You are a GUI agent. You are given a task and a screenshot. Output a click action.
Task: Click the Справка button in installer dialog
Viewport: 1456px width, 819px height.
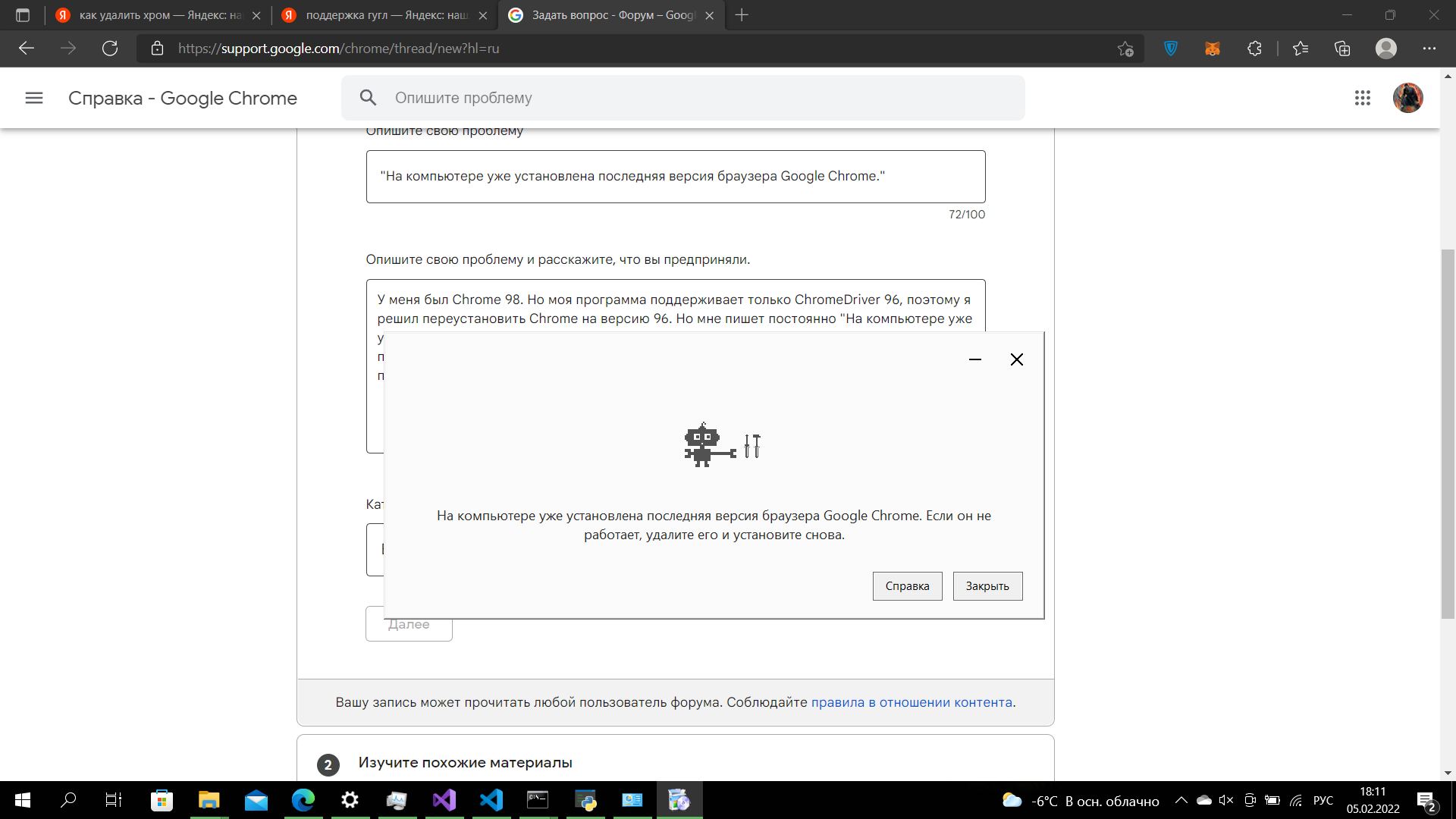pyautogui.click(x=907, y=586)
